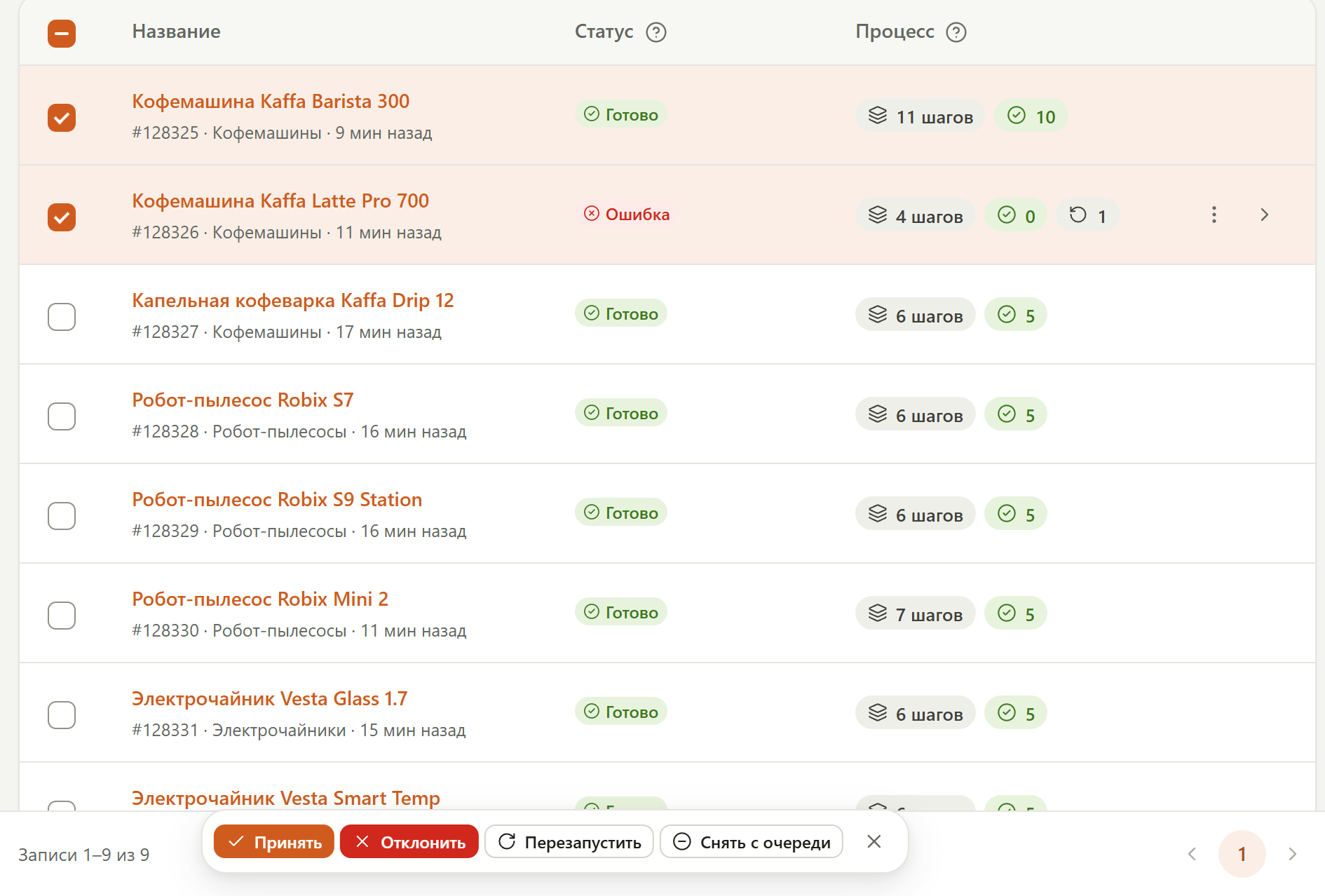Image resolution: width=1325 pixels, height=896 pixels.
Task: Toggle the select-all checkbox in header
Action: coord(62,33)
